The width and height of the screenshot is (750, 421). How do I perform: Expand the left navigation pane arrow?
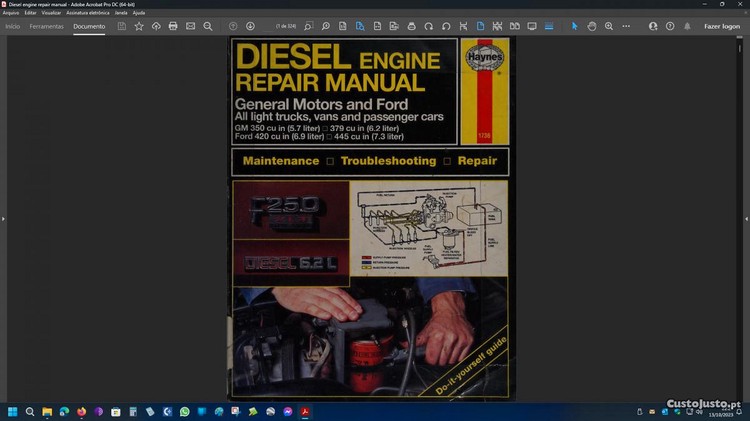click(x=3, y=218)
